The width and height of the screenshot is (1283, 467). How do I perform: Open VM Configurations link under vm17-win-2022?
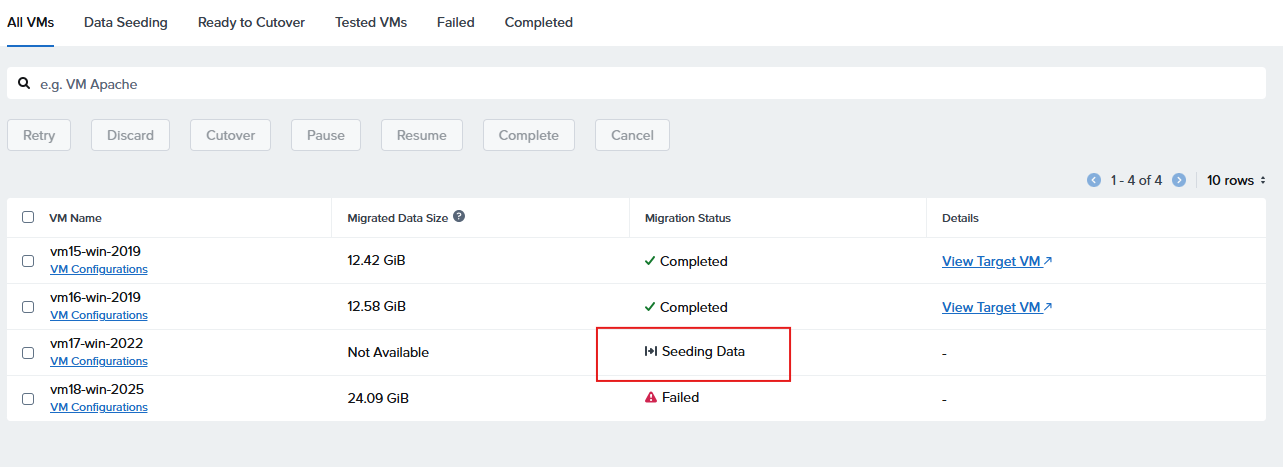[98, 362]
